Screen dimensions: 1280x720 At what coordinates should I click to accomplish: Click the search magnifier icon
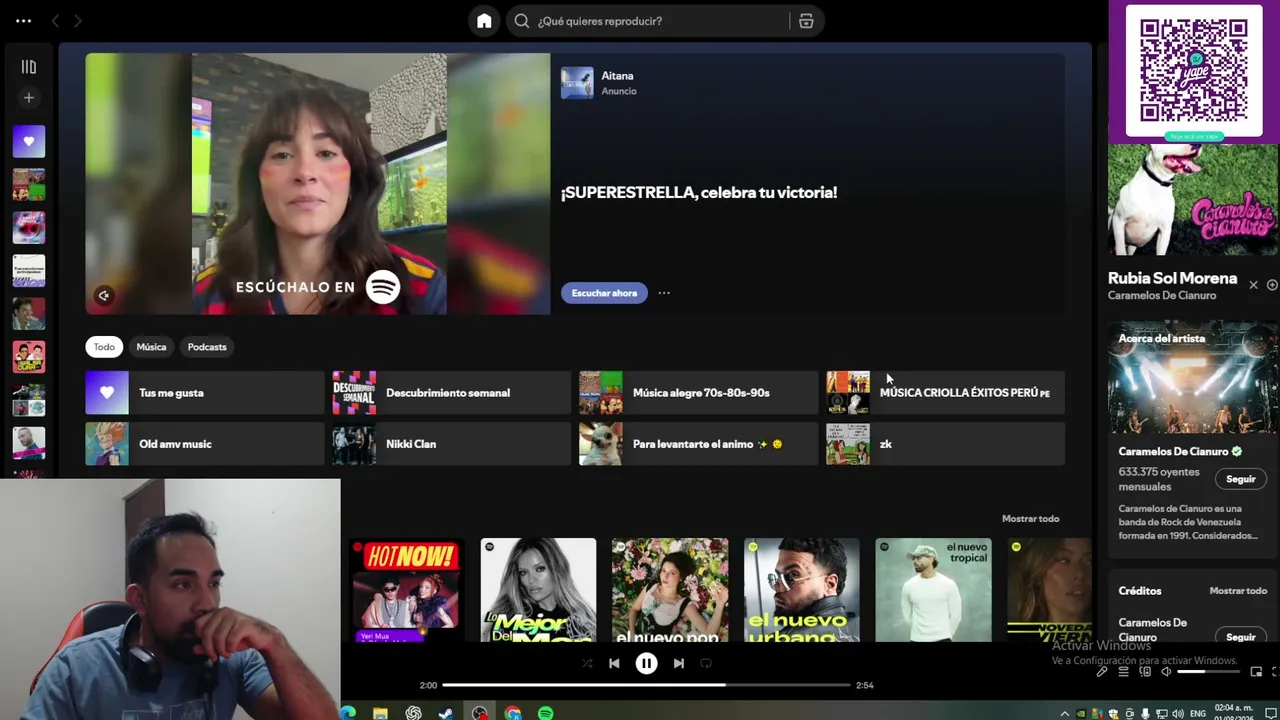click(x=522, y=21)
